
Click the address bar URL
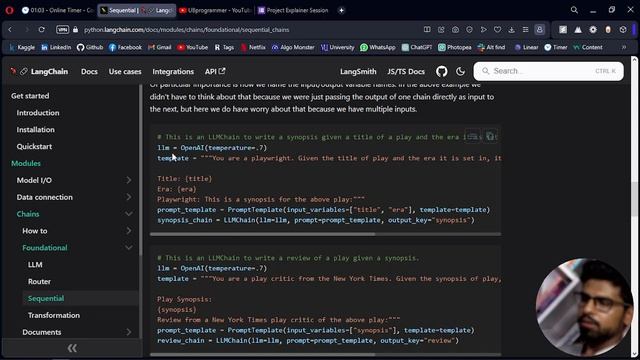(187, 30)
